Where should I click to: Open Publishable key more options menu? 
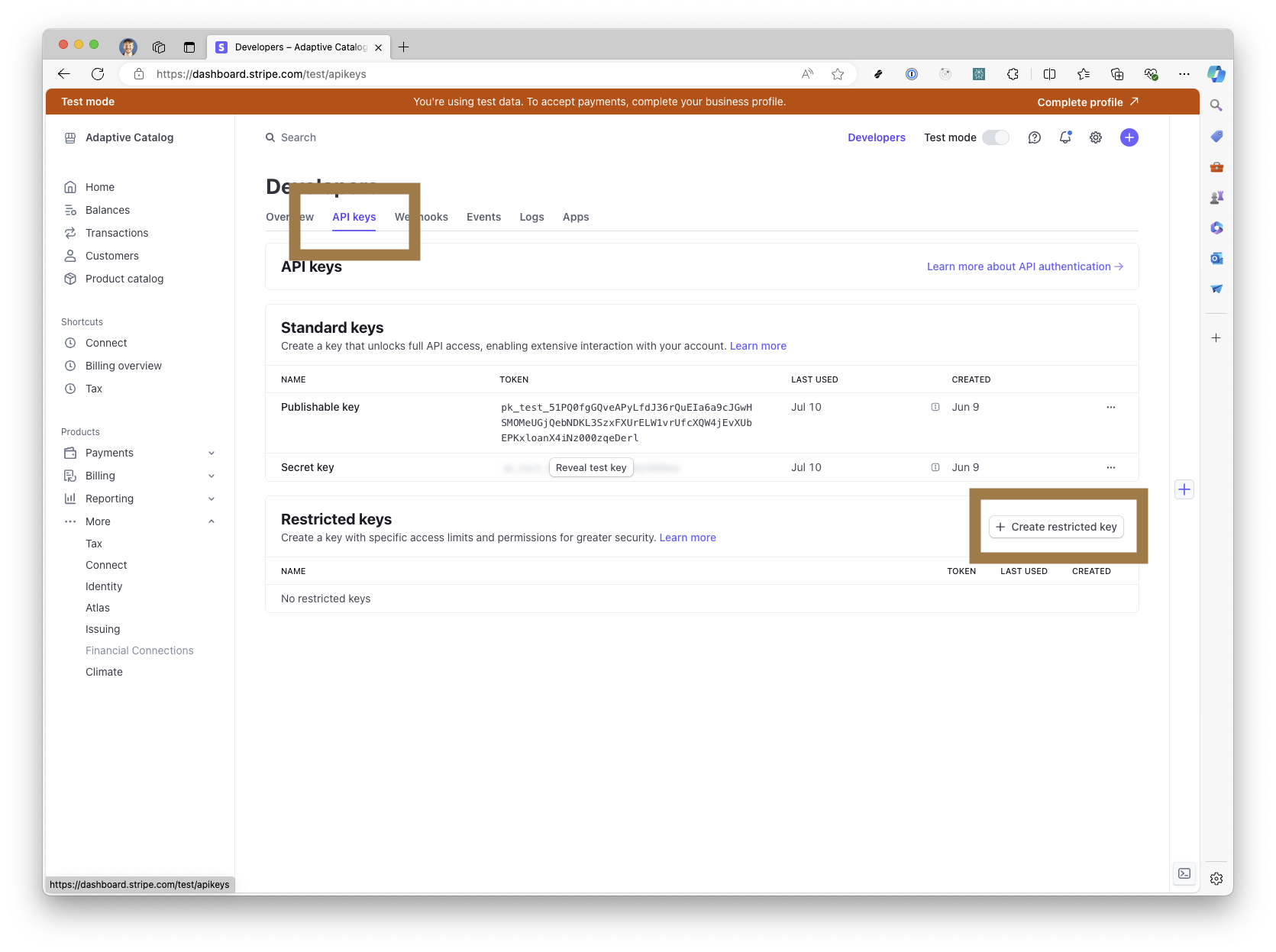(1111, 407)
